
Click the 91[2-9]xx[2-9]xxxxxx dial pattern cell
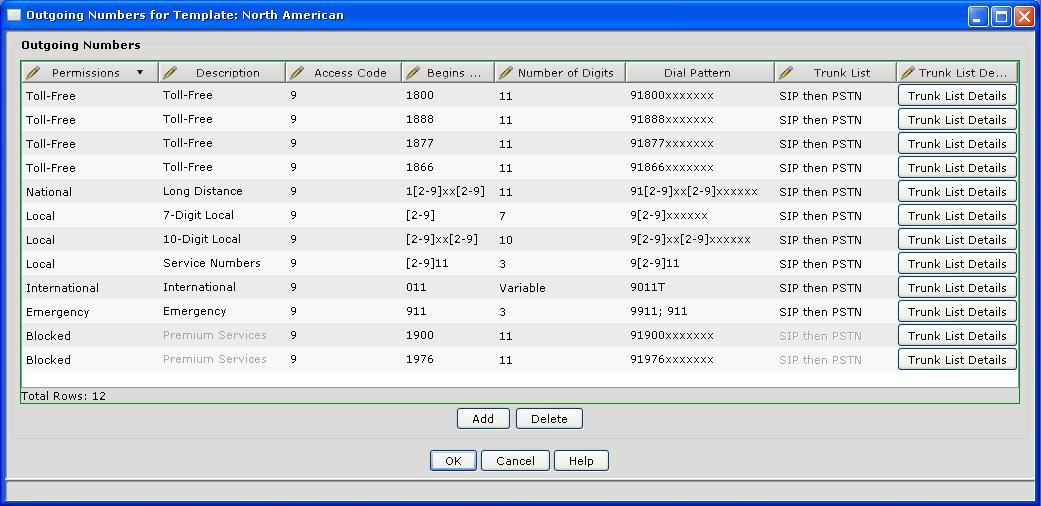700,191
